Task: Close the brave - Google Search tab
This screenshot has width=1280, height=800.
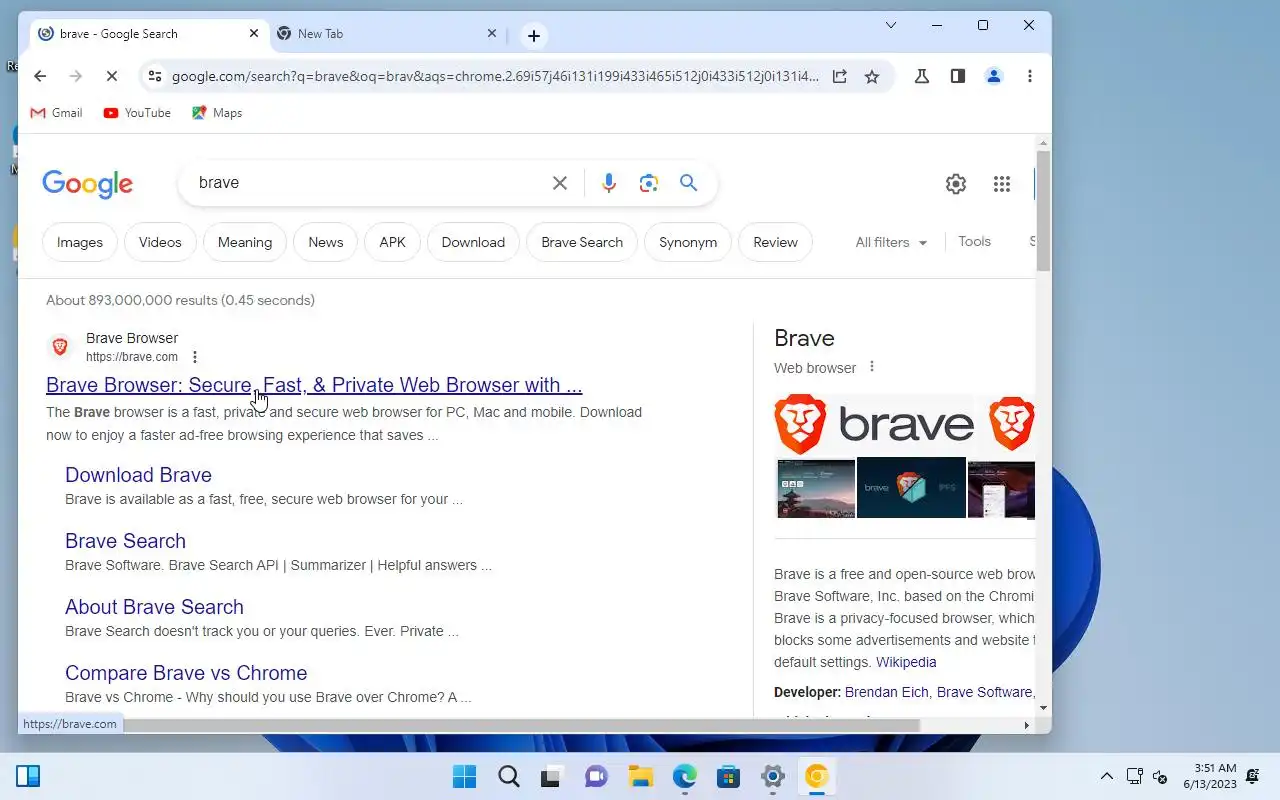Action: click(x=254, y=33)
